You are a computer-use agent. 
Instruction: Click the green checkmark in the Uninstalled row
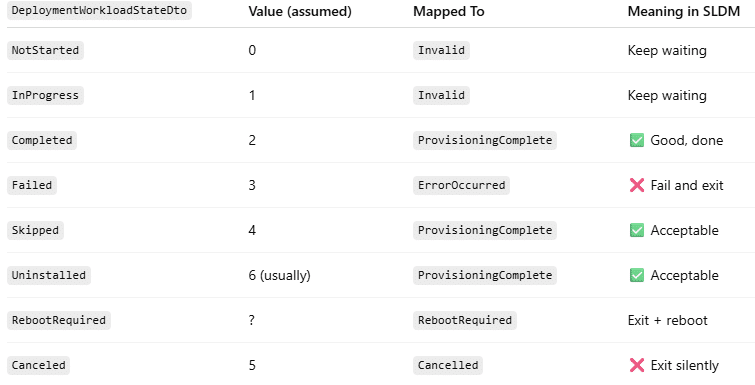coord(637,275)
